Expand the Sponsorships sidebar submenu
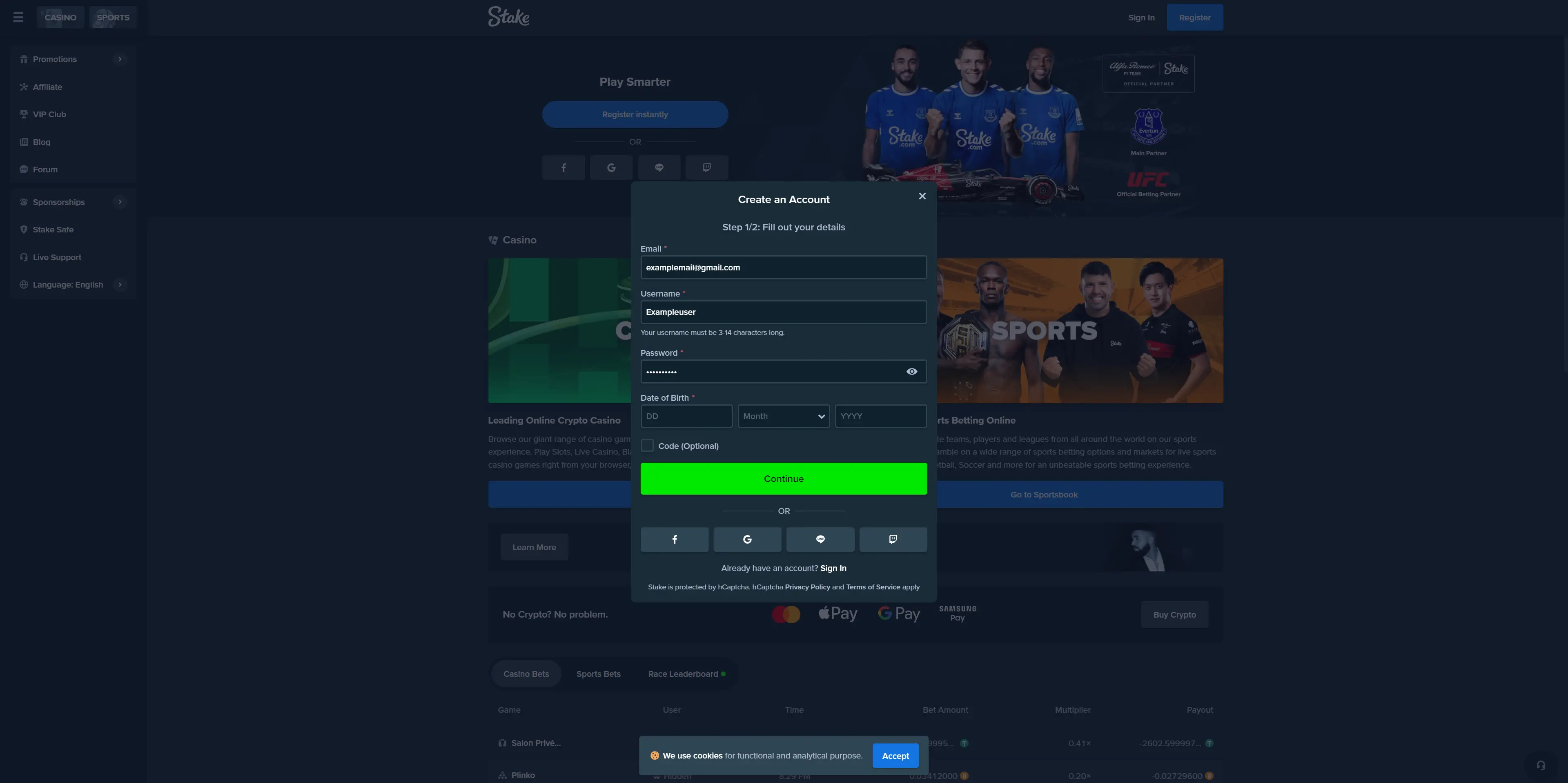This screenshot has width=1568, height=783. tap(120, 202)
